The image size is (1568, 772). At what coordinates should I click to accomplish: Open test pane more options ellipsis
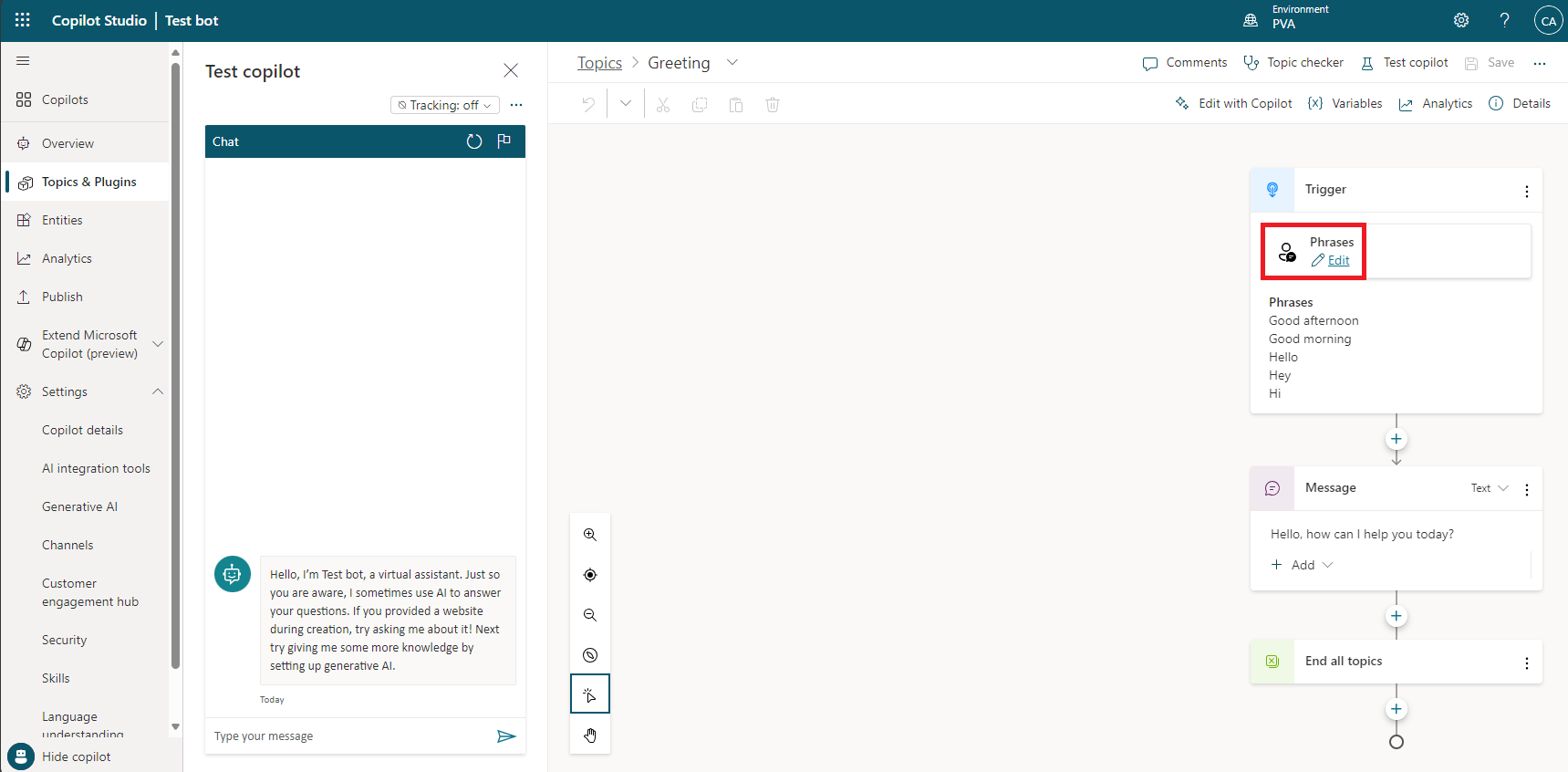[x=516, y=105]
